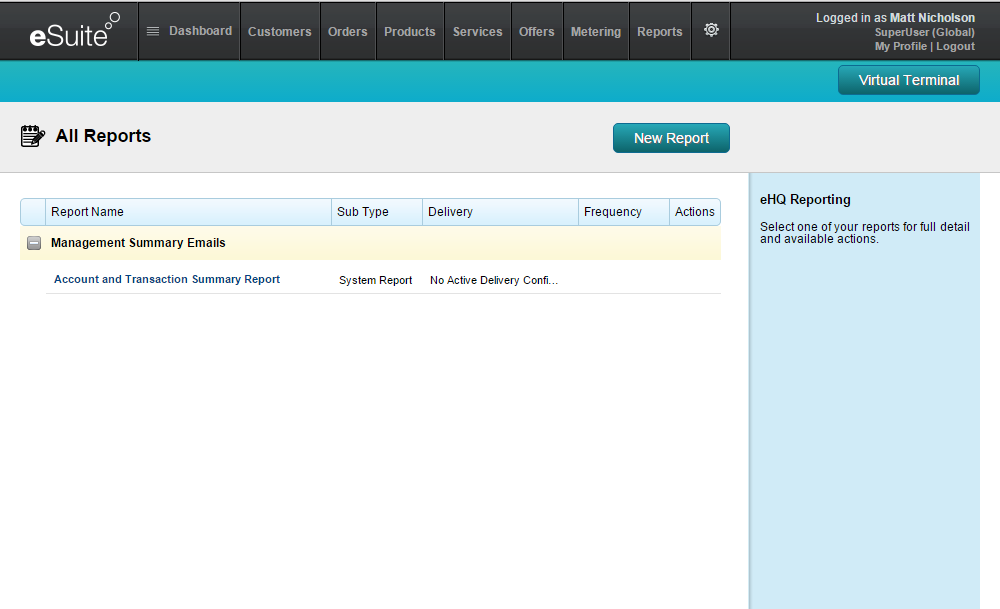1000x609 pixels.
Task: Open the settings gear icon
Action: click(711, 31)
